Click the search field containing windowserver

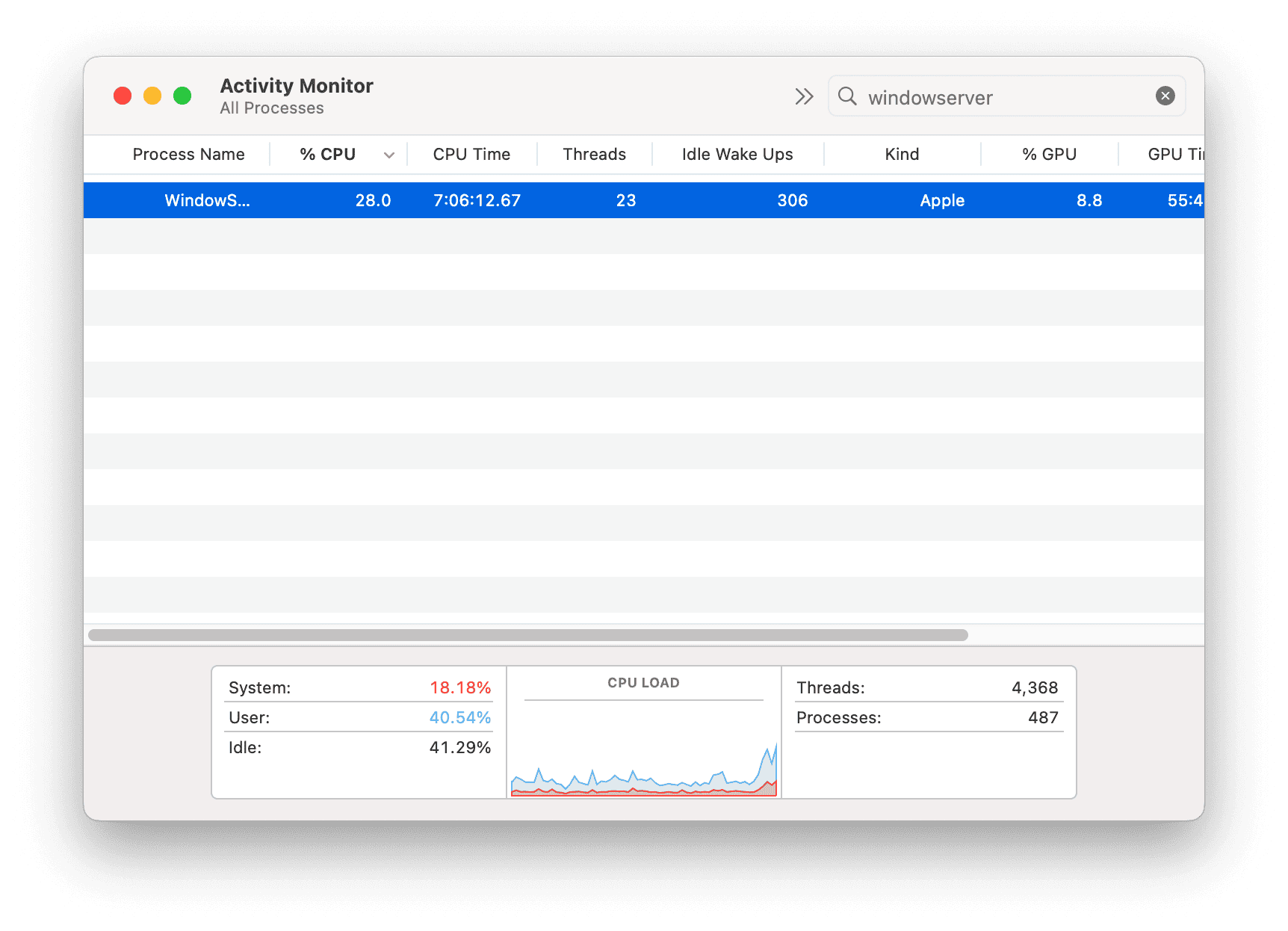(x=1006, y=96)
